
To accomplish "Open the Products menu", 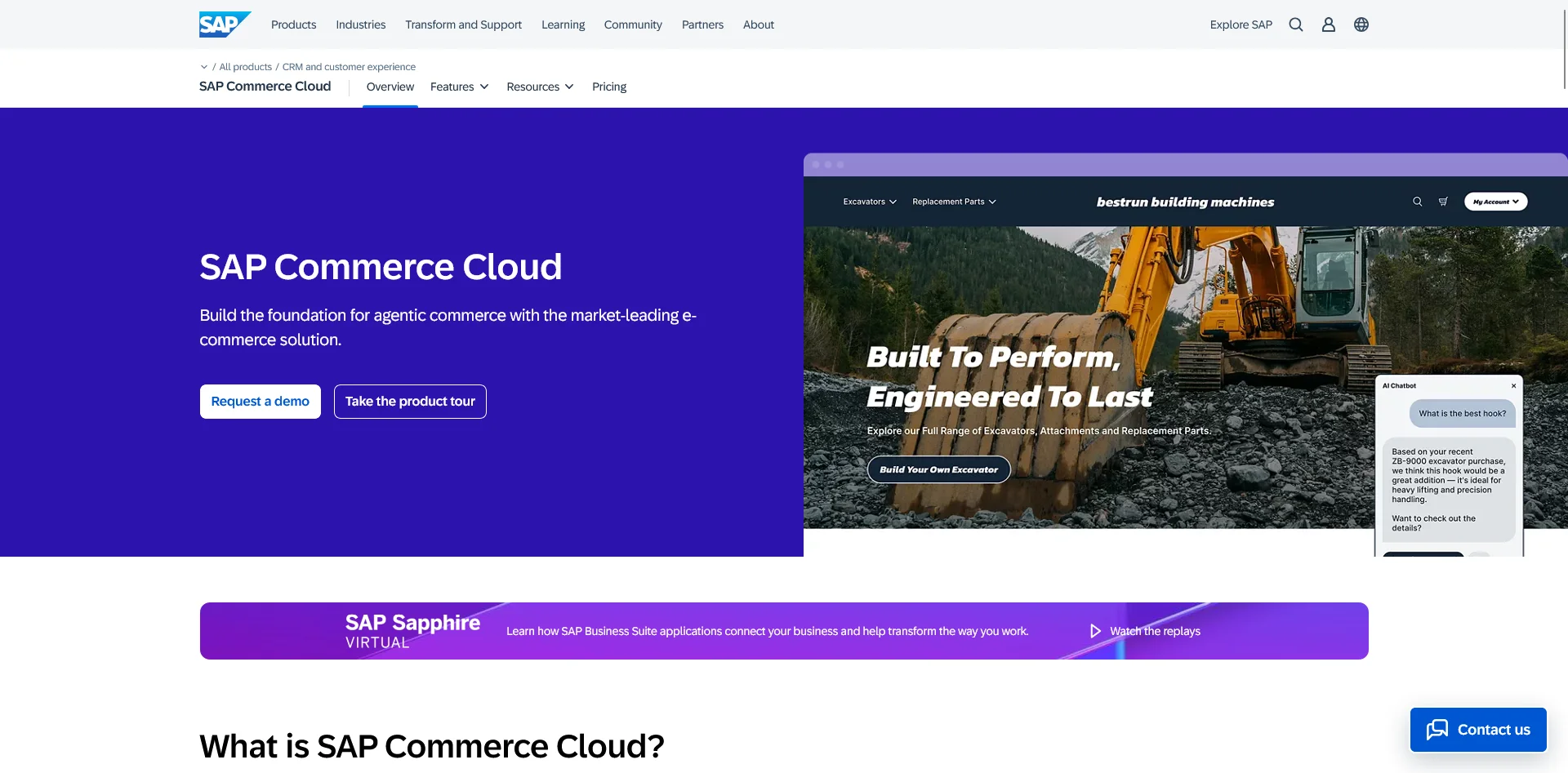I will pyautogui.click(x=293, y=24).
